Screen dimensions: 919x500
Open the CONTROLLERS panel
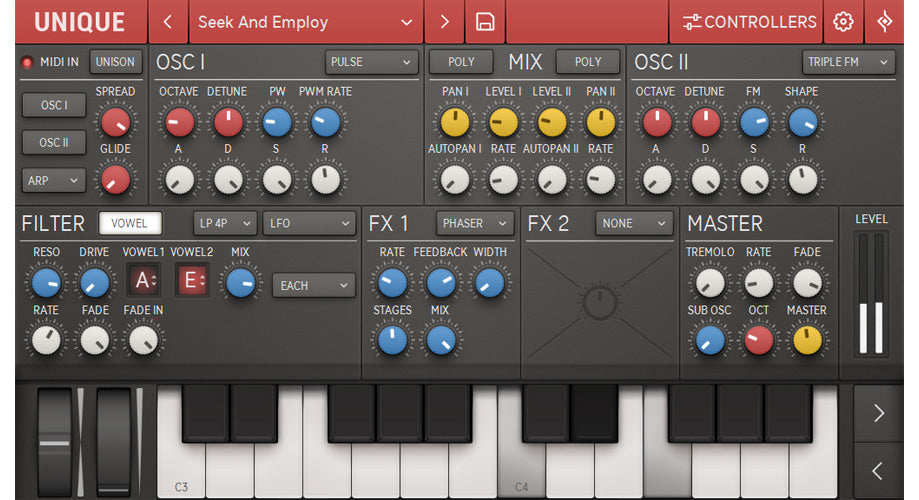tap(749, 22)
